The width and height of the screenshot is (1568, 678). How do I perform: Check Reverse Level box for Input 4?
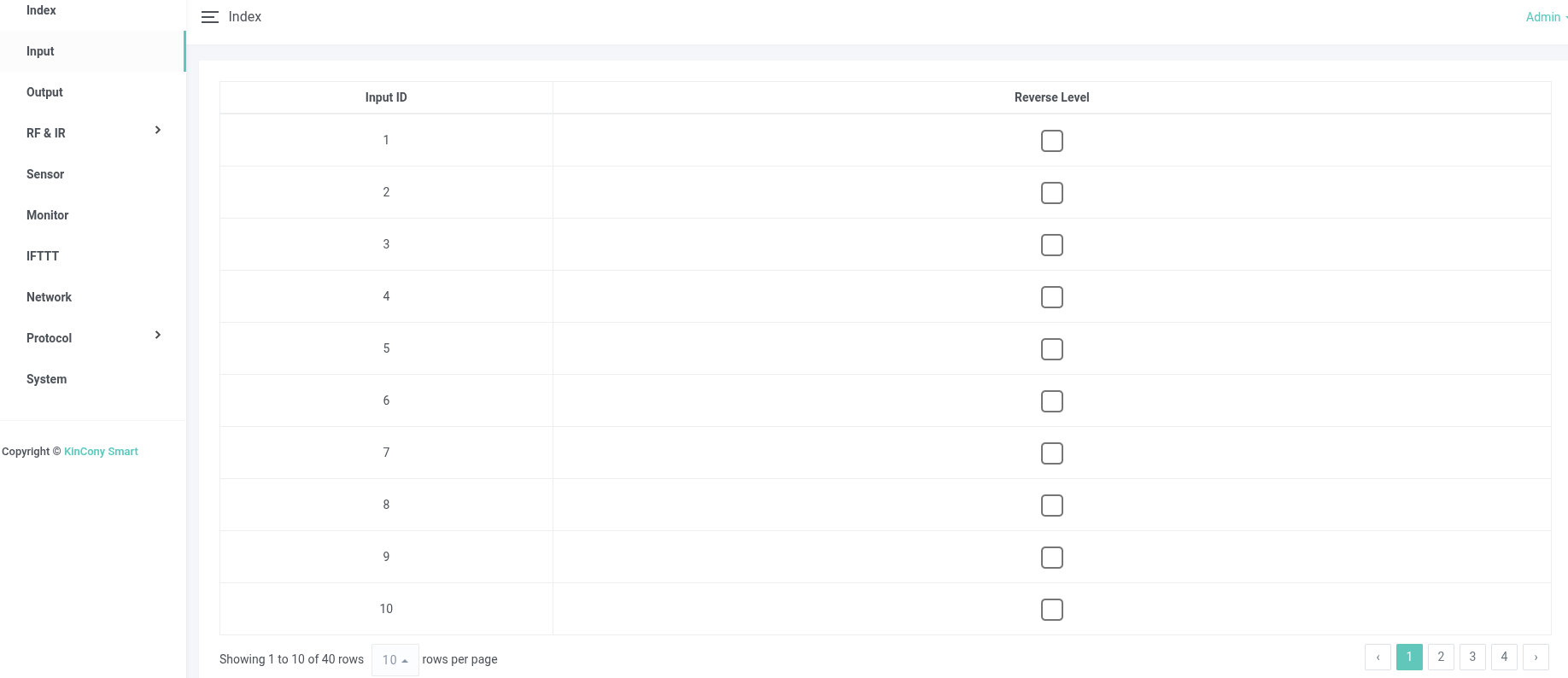1051,297
